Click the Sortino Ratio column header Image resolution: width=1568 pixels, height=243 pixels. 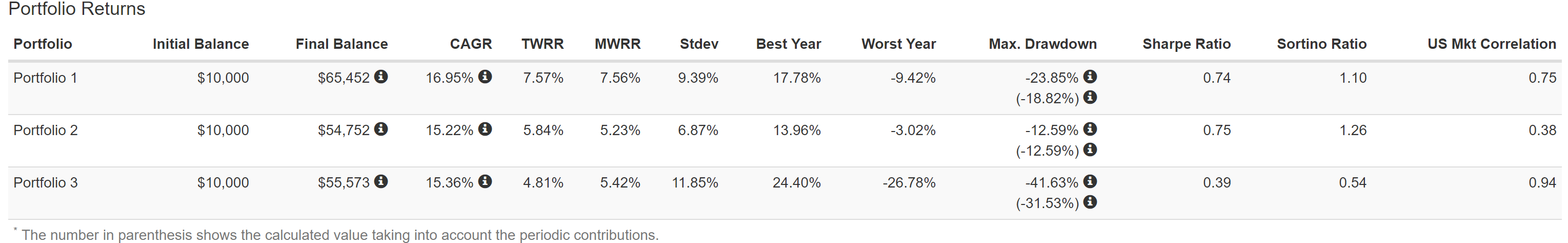click(1321, 44)
